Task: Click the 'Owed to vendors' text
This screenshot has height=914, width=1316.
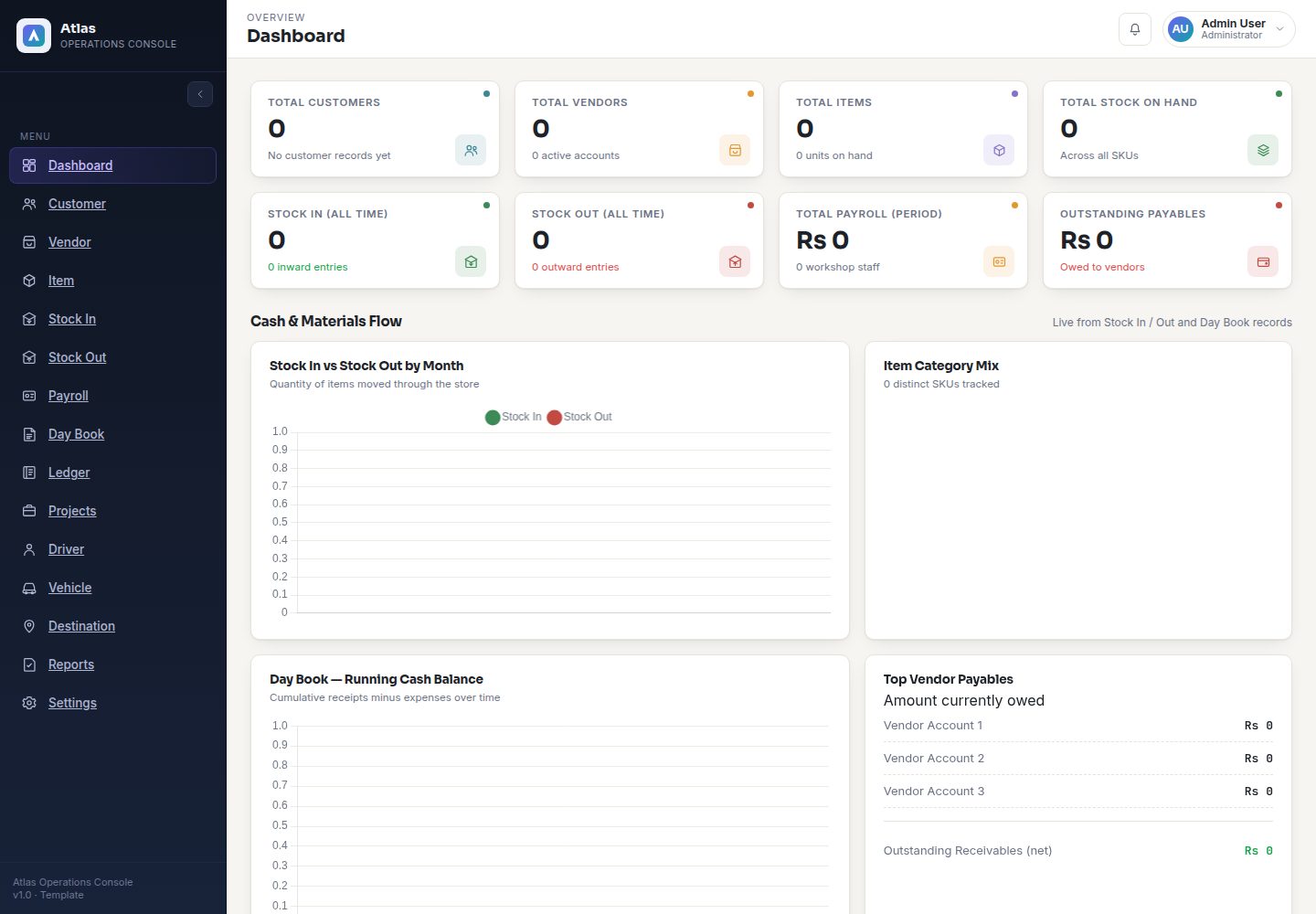Action: coord(1102,267)
